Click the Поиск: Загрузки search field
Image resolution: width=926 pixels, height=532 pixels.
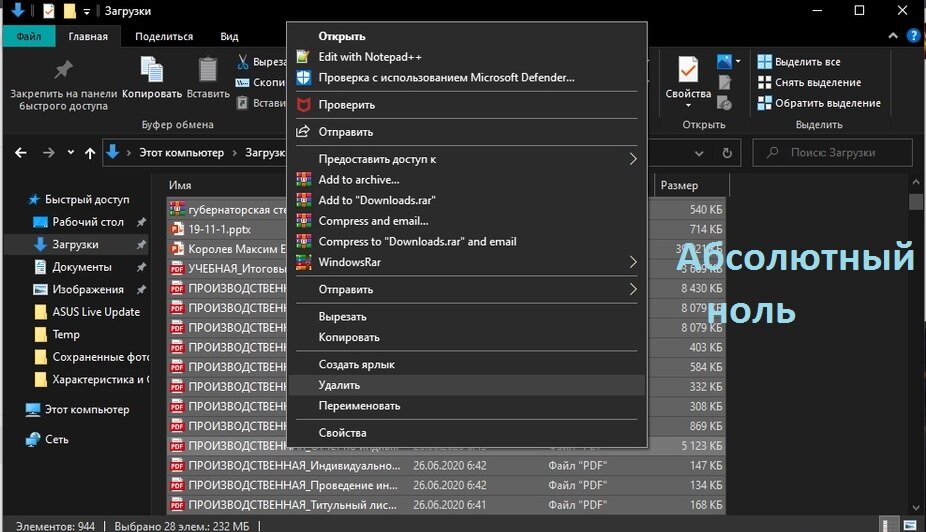[x=833, y=153]
